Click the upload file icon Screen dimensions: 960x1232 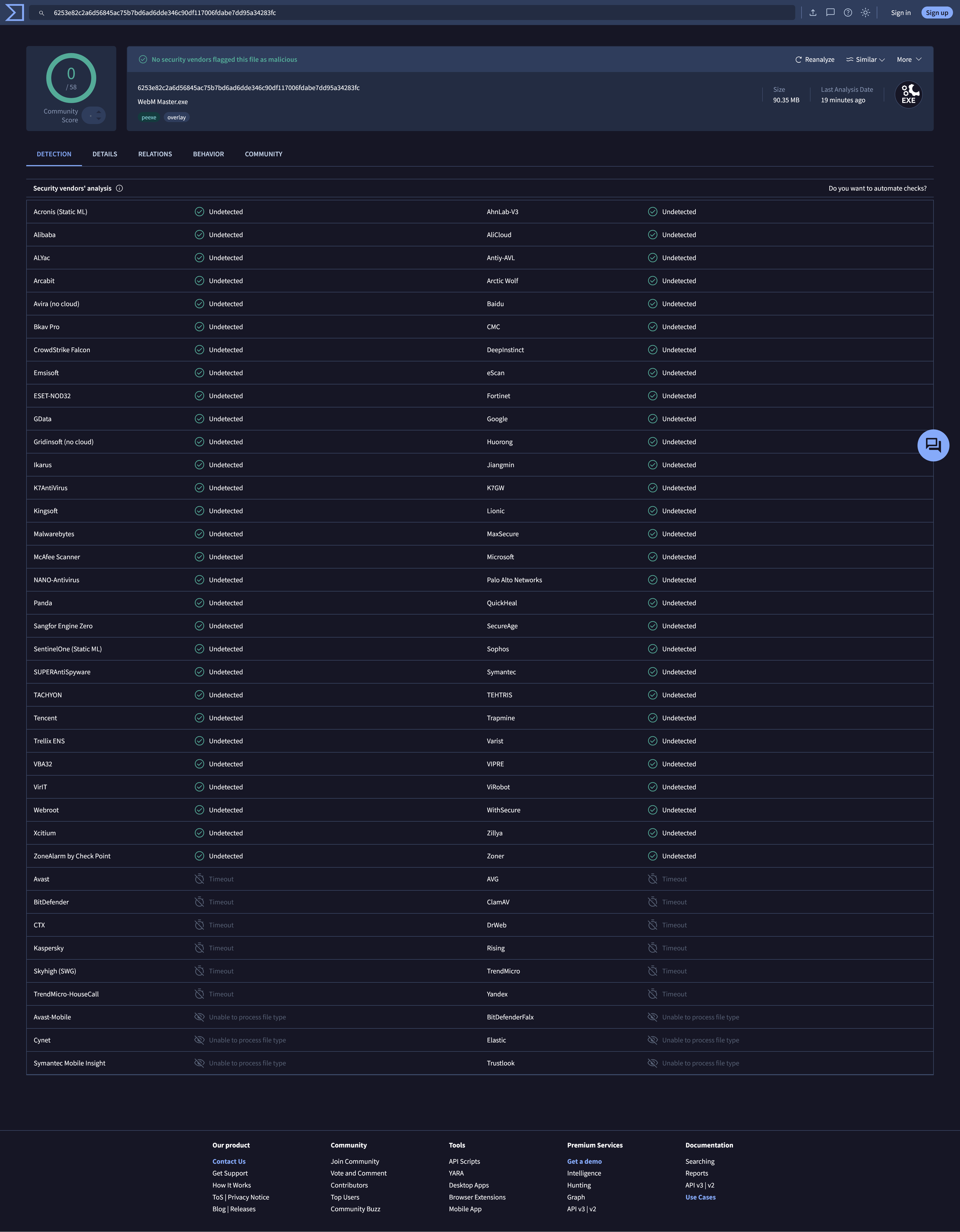click(813, 13)
